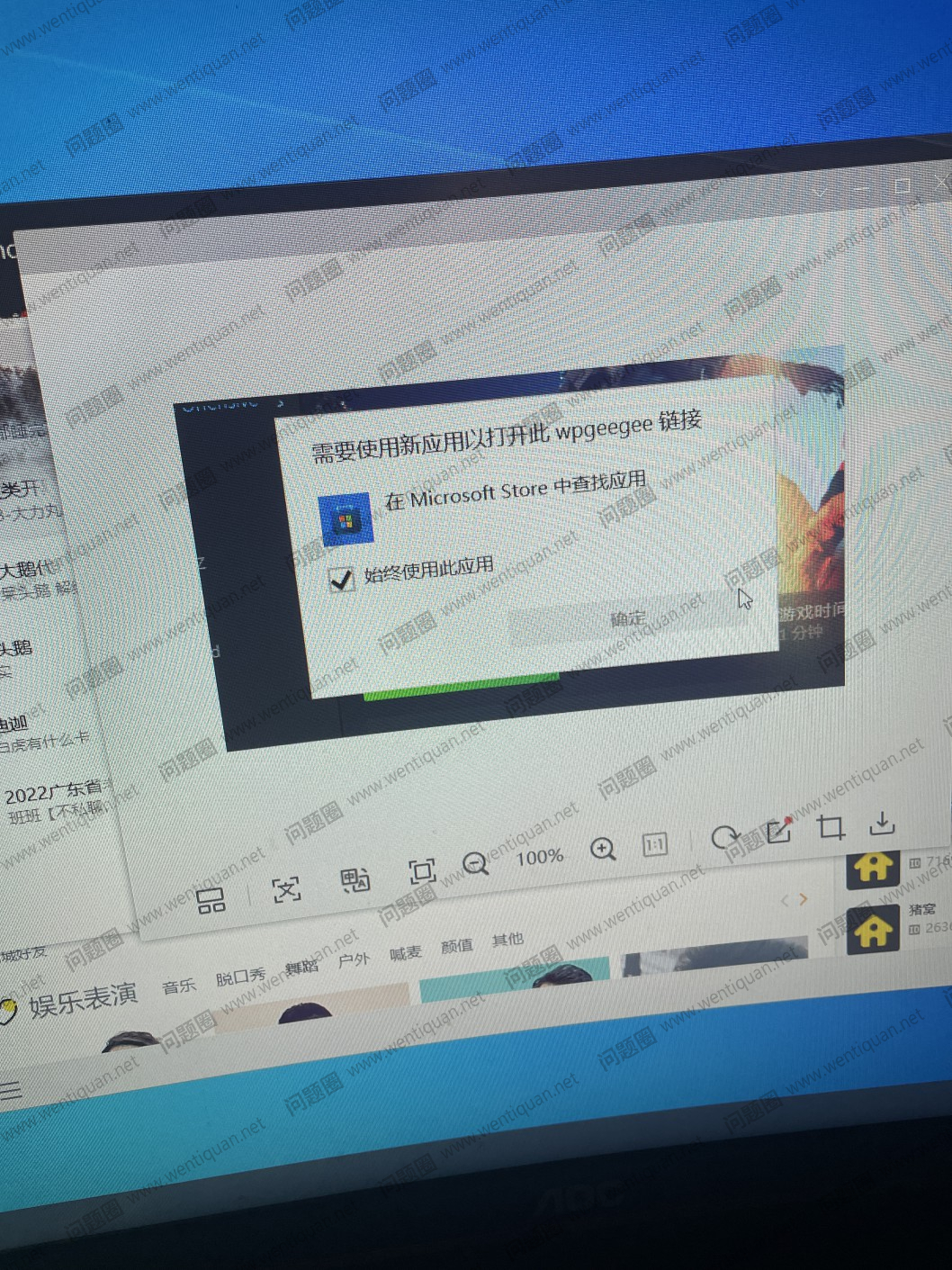Screen dimensions: 952x1270
Task: Select the crop tool
Action: click(x=830, y=826)
